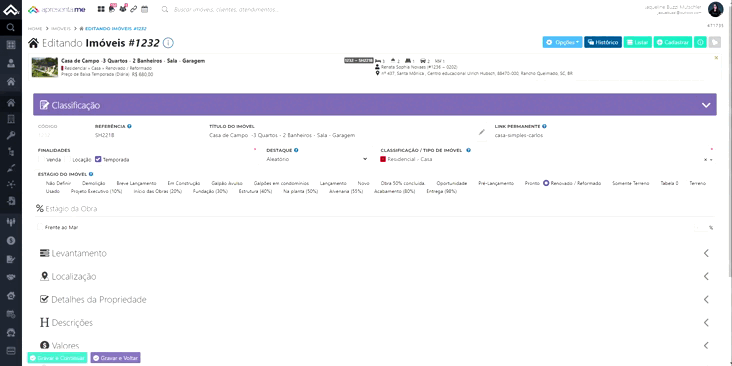The width and height of the screenshot is (732, 366).
Task: Select the Pronto stage option
Action: point(532,183)
